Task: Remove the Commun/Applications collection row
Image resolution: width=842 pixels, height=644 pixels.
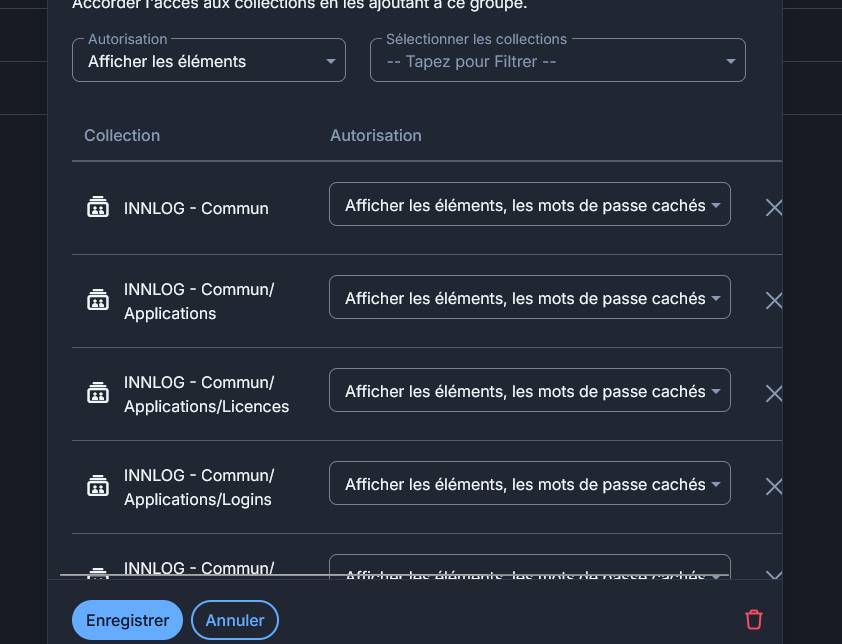Action: pyautogui.click(x=773, y=301)
